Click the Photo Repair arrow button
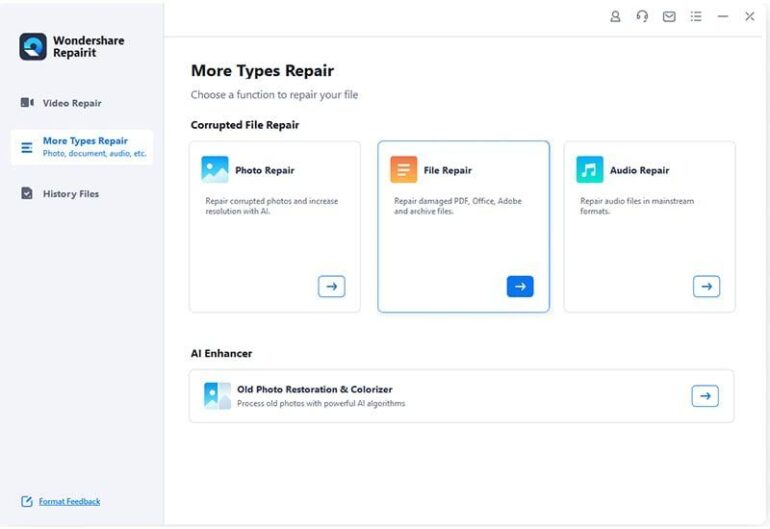Image resolution: width=770 pixels, height=529 pixels. (x=331, y=286)
